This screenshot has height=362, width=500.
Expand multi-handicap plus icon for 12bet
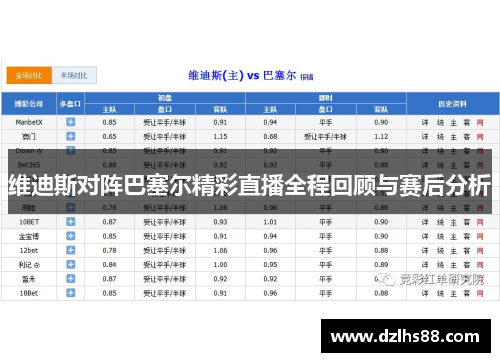[71, 250]
